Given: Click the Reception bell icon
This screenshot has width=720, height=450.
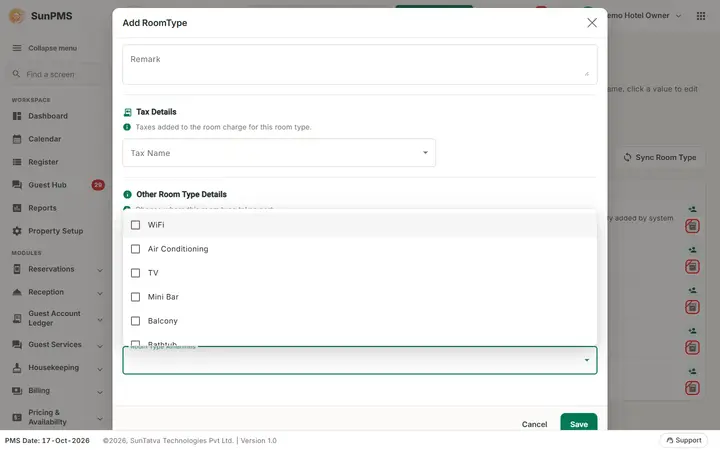Looking at the screenshot, I should [x=17, y=292].
